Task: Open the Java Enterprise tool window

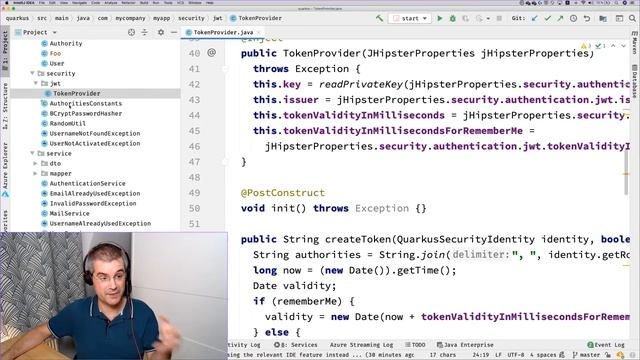Action: tap(465, 345)
